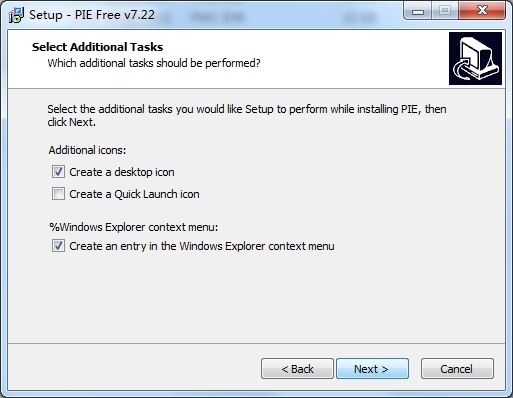
Task: Click the instruction text about installing PIE
Action: point(247,116)
